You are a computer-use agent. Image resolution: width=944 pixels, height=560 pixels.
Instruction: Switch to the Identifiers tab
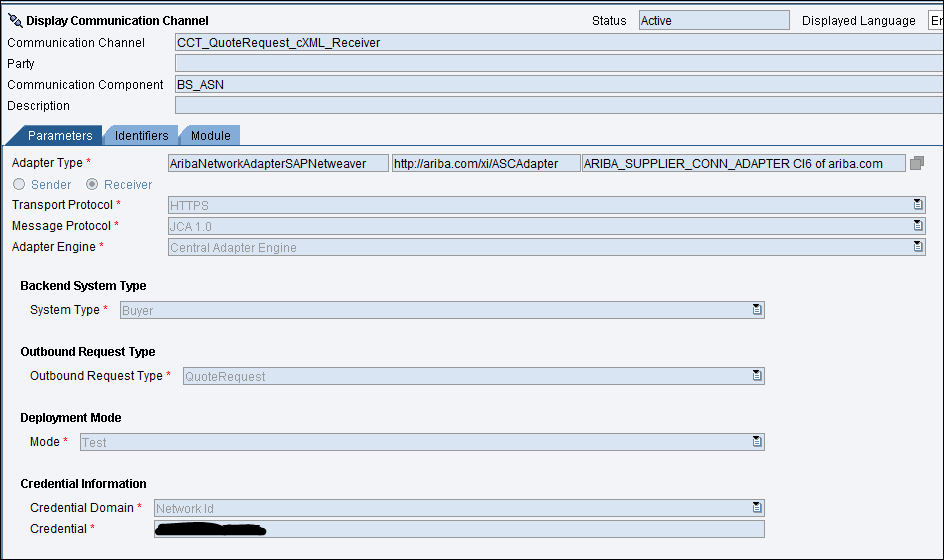point(141,135)
